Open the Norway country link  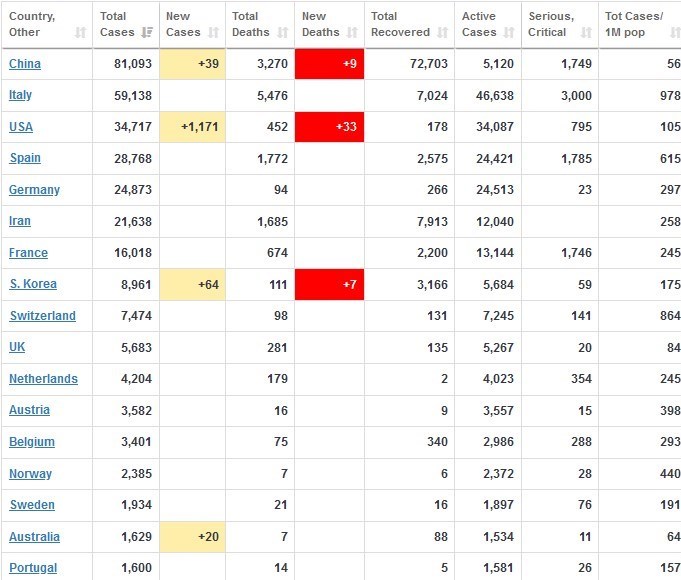pyautogui.click(x=30, y=474)
